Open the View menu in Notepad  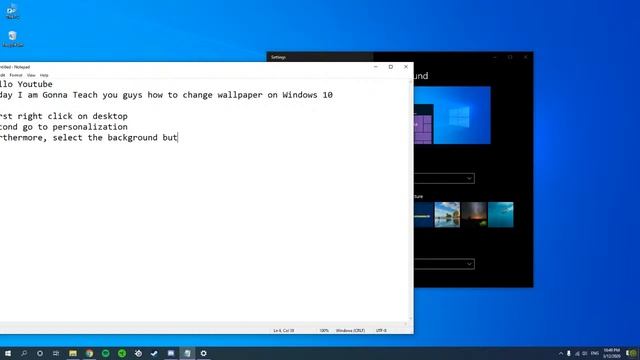pos(31,75)
